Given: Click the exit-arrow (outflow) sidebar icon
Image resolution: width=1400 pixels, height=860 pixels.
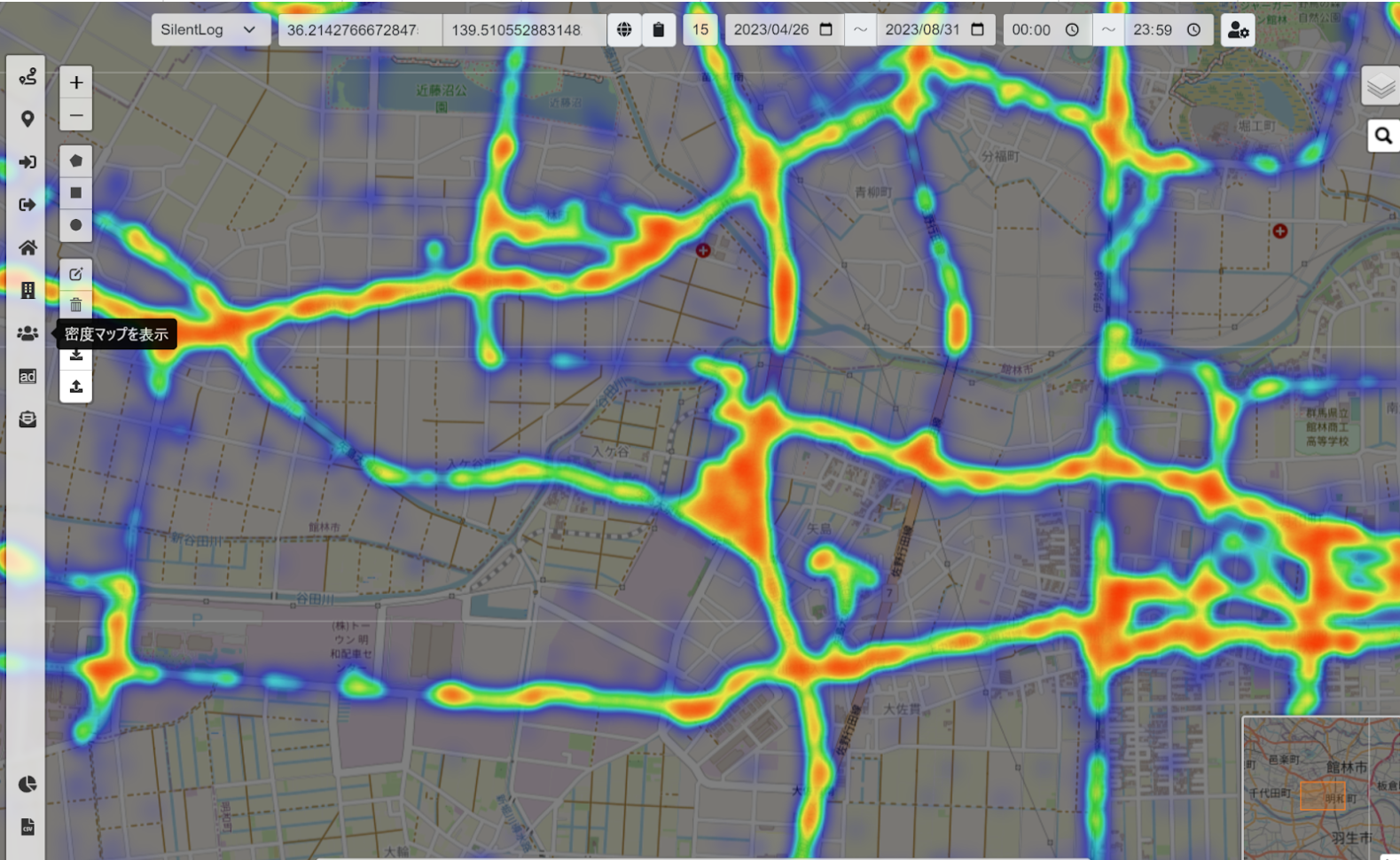Looking at the screenshot, I should (x=27, y=205).
